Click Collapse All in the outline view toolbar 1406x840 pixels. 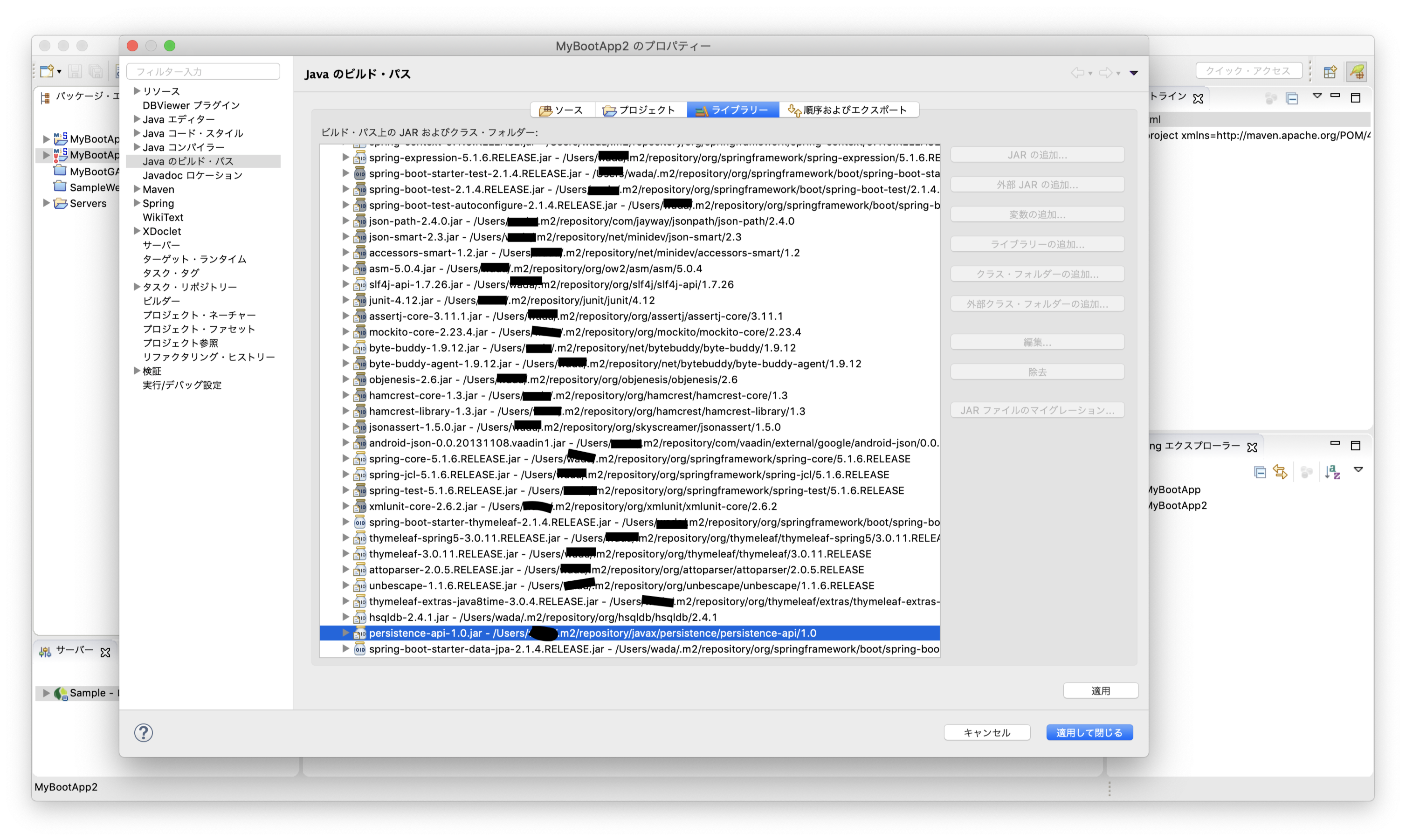pos(1292,97)
